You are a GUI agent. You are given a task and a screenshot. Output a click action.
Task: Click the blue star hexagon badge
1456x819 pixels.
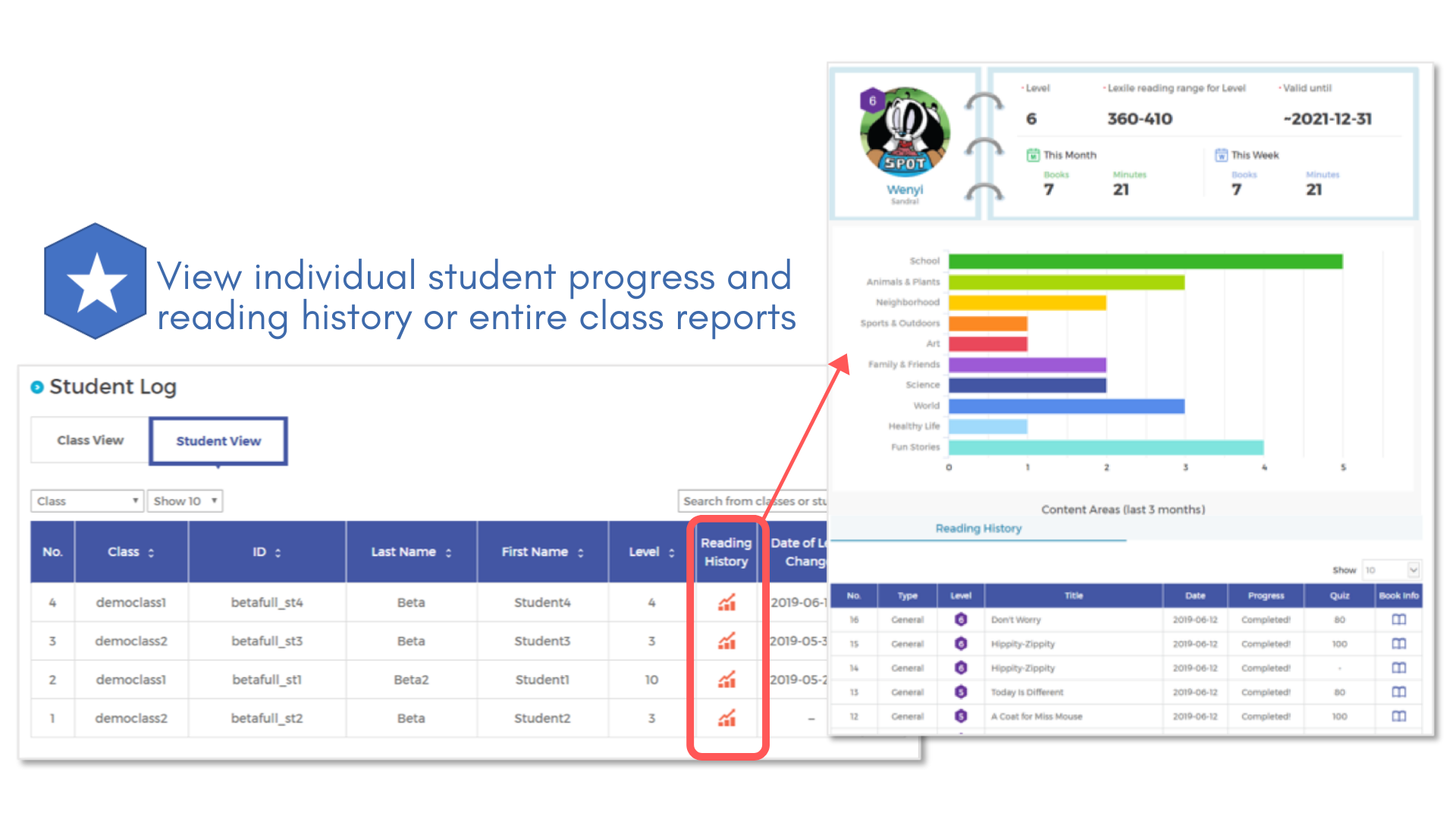96,281
